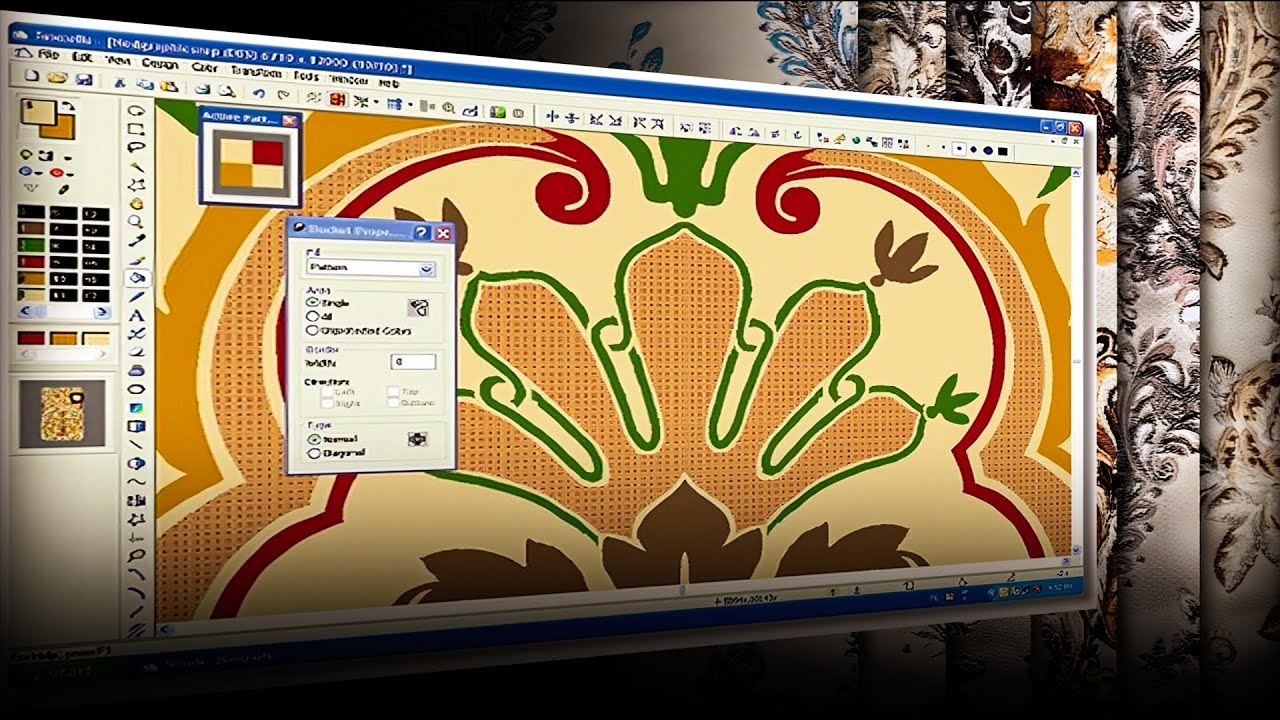Click the area picker icon beside Single option
Screen dimensions: 1280x720
(419, 308)
